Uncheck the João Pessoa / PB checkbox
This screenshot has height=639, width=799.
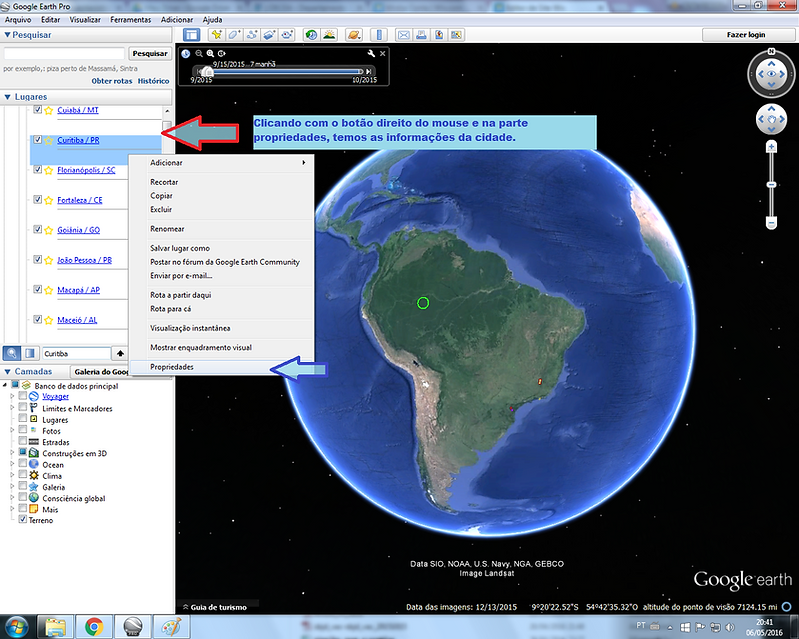(x=37, y=259)
